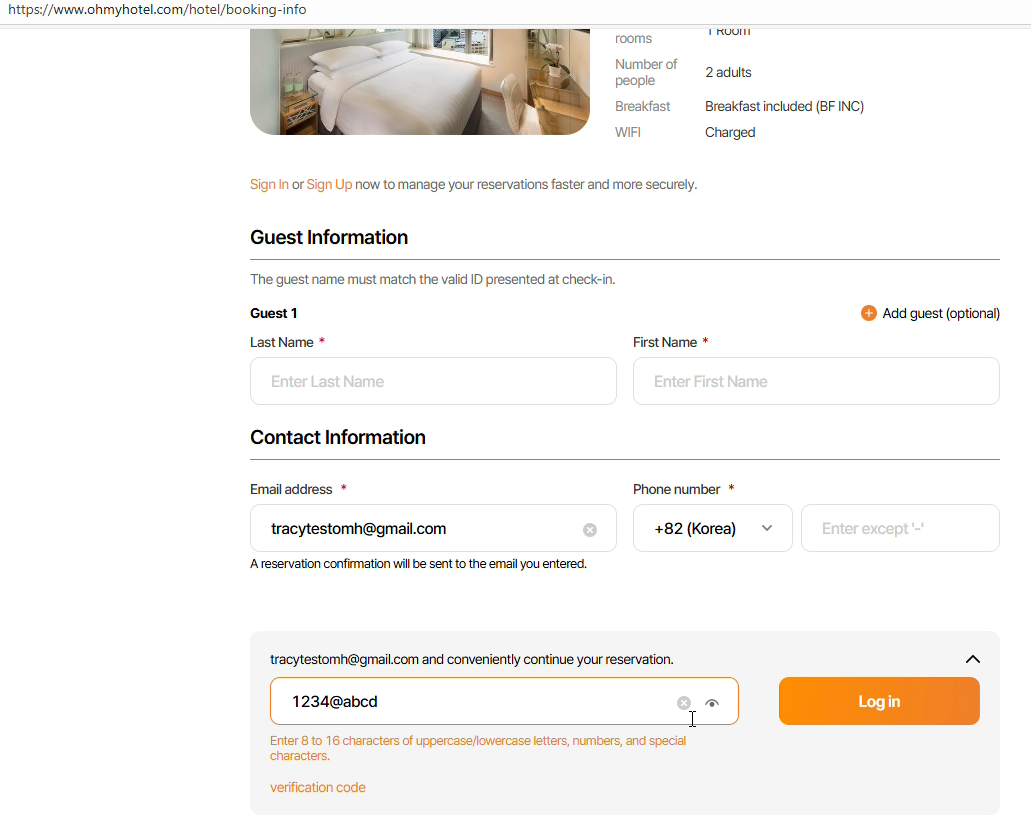This screenshot has height=822, width=1031.
Task: Open the Sign In link
Action: pos(269,184)
